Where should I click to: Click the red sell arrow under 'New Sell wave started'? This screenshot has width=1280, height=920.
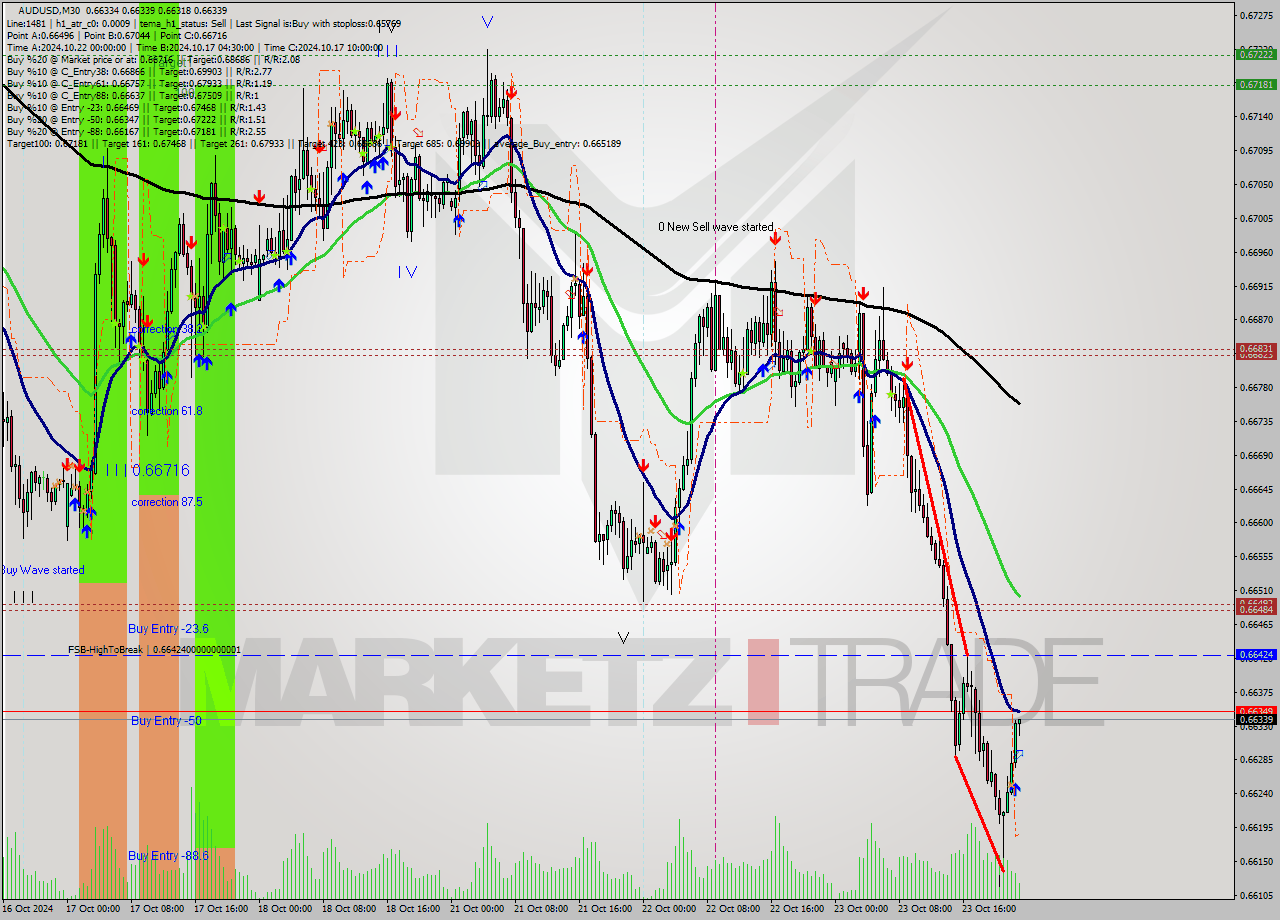click(776, 239)
